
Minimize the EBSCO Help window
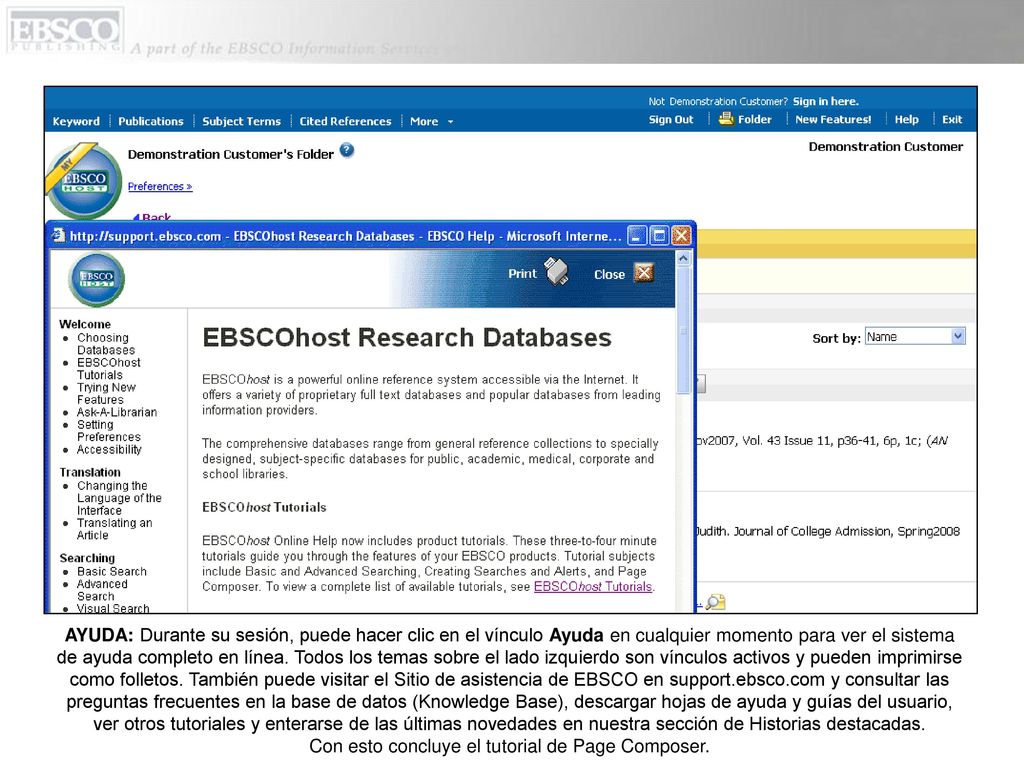[x=637, y=236]
